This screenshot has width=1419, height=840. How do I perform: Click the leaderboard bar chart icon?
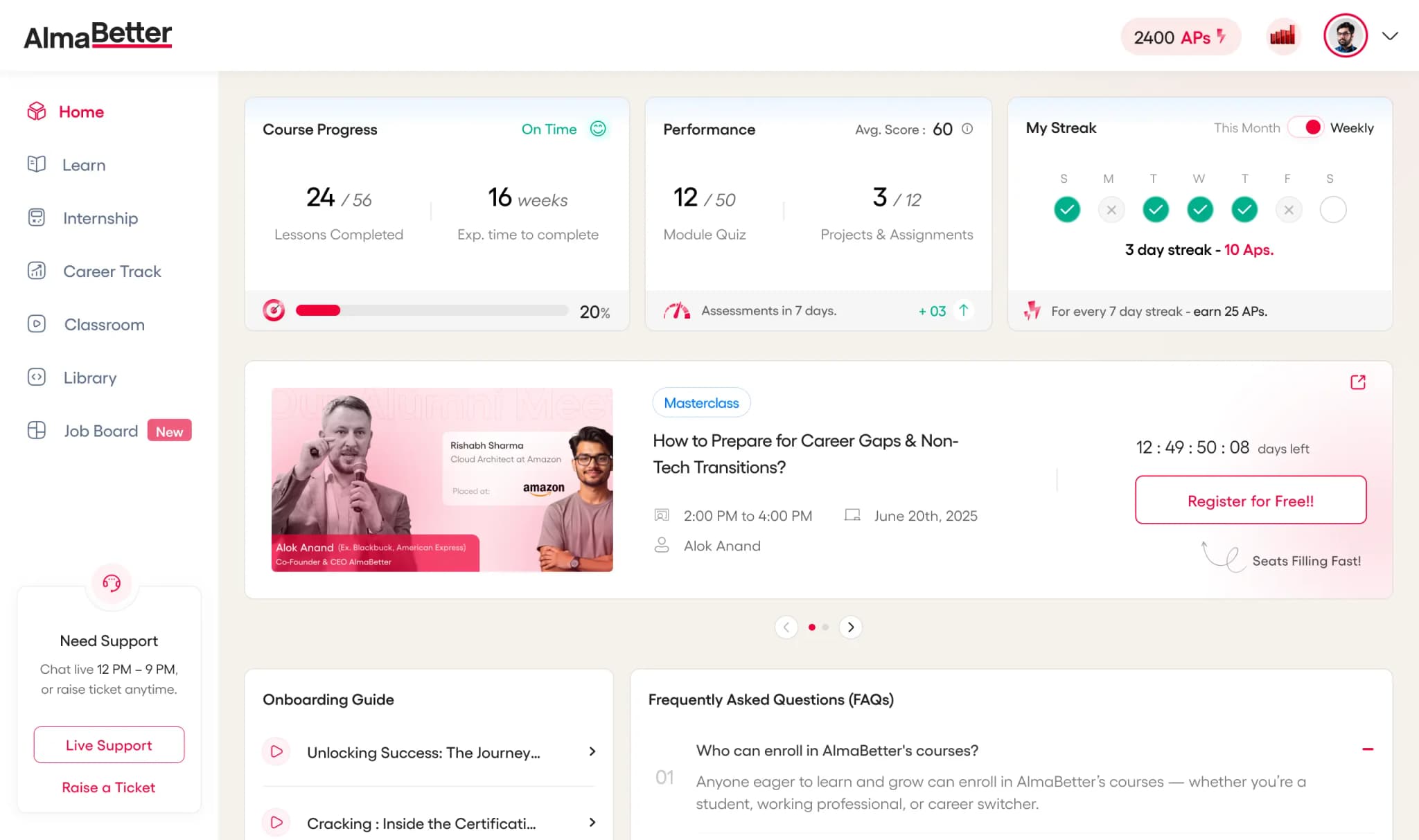tap(1283, 36)
